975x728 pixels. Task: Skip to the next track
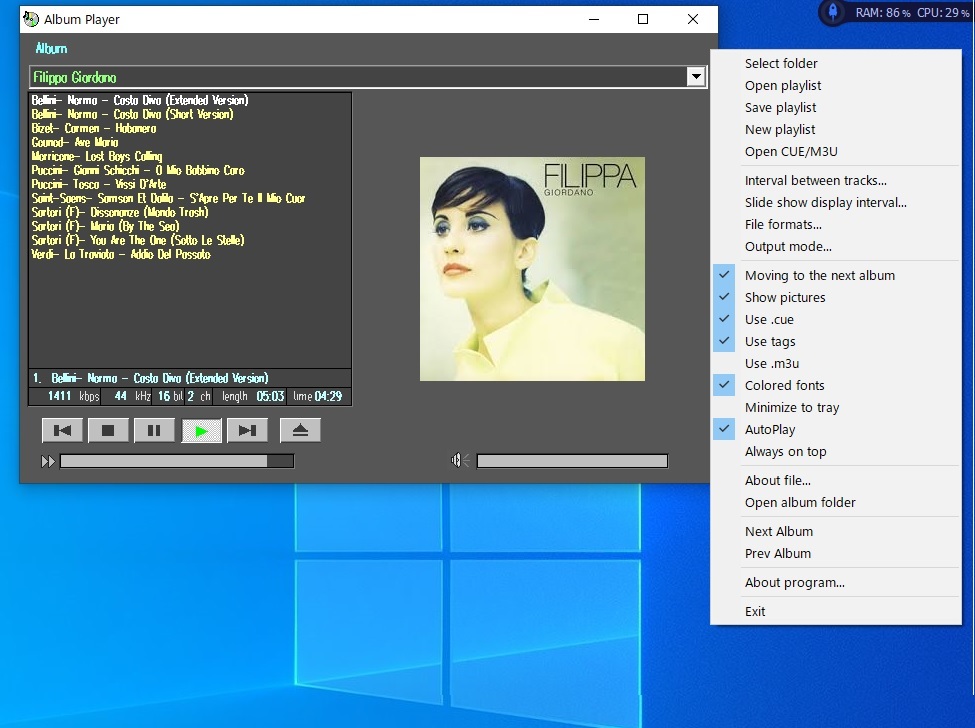248,429
